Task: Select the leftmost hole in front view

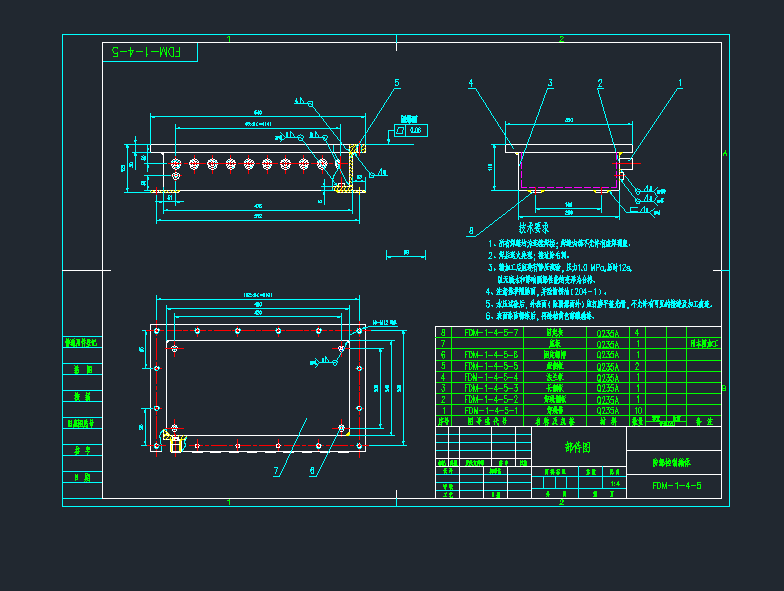Action: point(175,163)
